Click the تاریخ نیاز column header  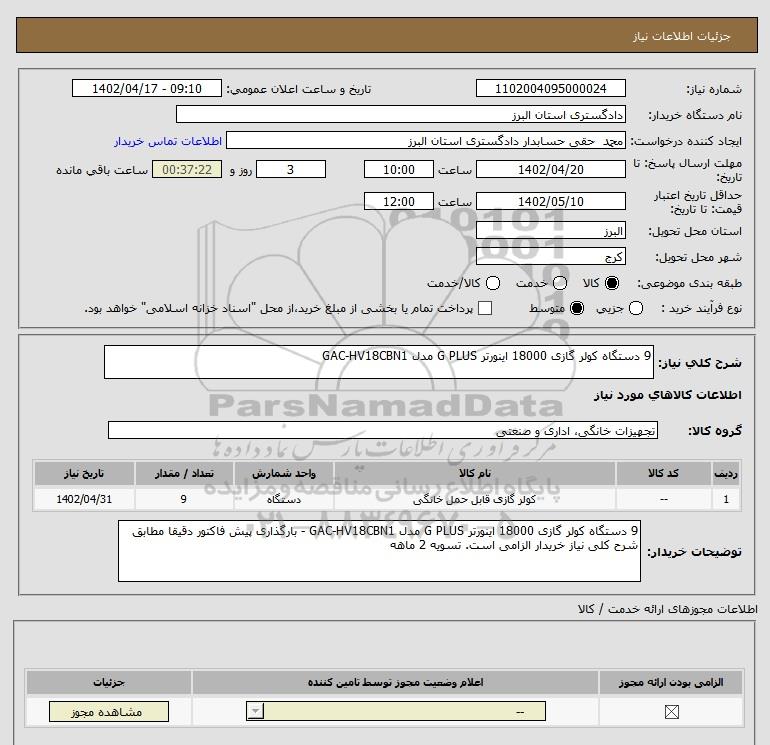coord(84,473)
